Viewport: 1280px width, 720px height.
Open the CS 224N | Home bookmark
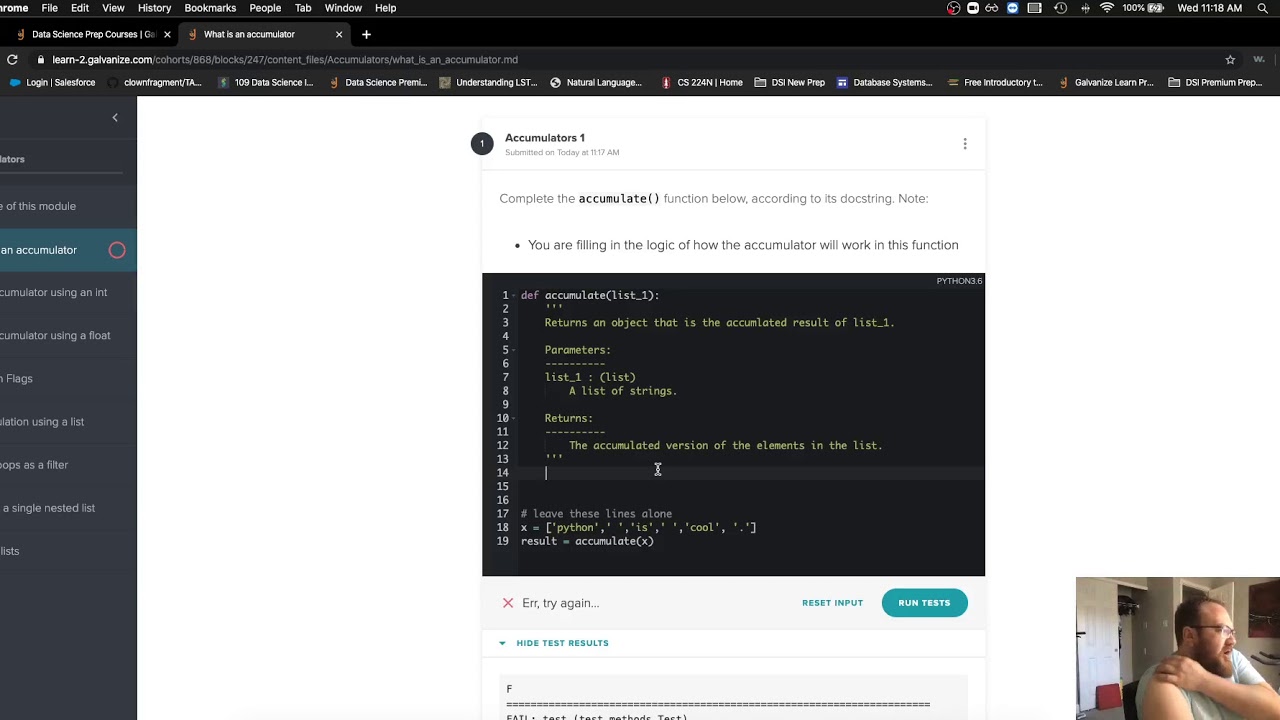701,82
